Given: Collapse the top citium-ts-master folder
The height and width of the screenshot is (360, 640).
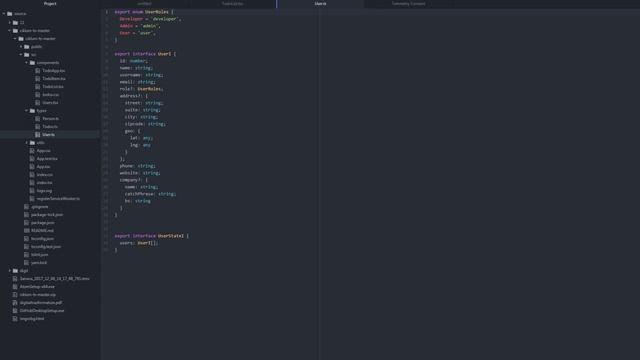Looking at the screenshot, I should point(10,31).
